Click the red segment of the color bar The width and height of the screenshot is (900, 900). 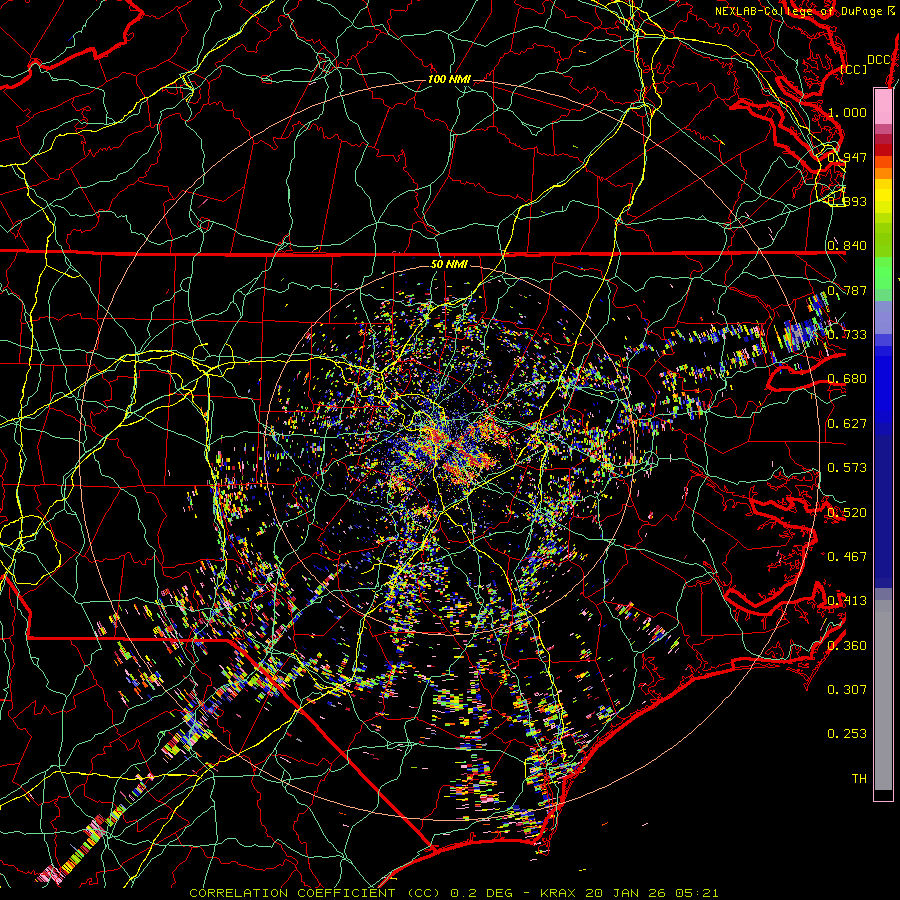pos(883,150)
